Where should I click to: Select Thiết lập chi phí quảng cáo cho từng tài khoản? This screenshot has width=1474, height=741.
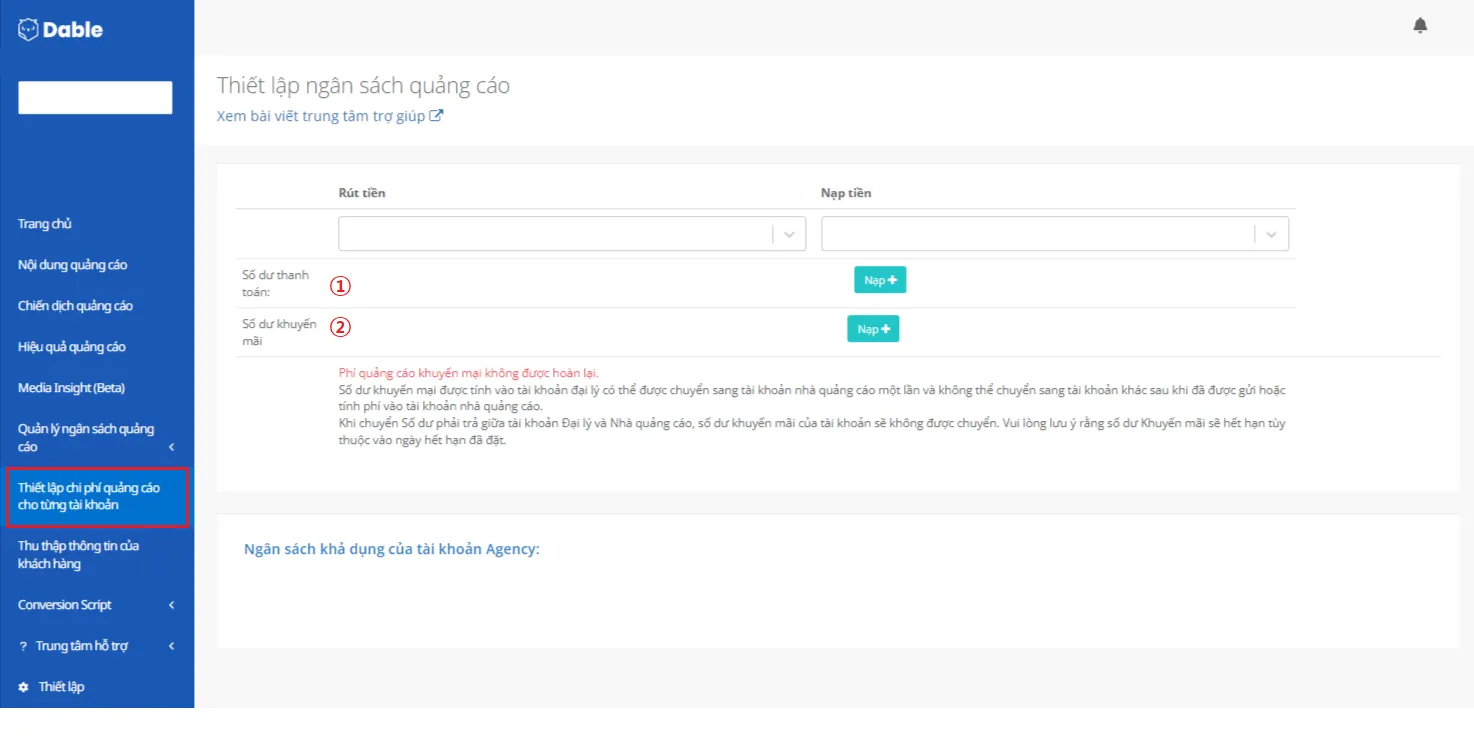tap(96, 497)
